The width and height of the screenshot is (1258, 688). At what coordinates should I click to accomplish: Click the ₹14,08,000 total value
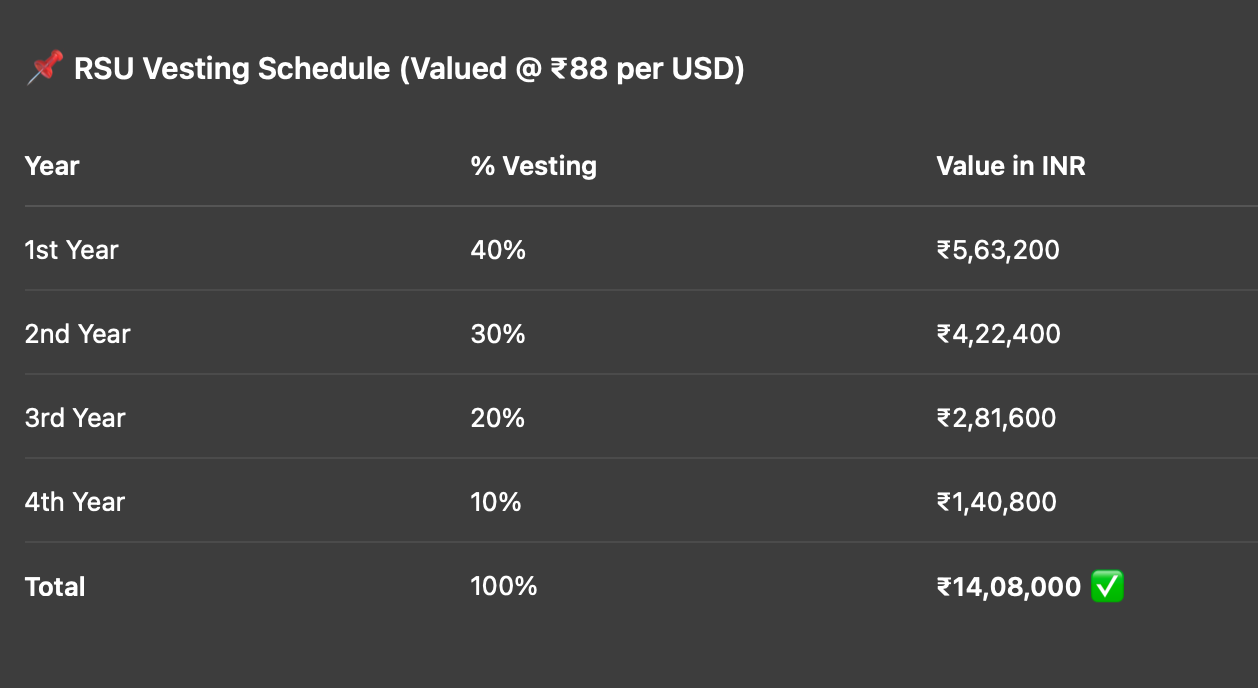pyautogui.click(x=1008, y=587)
